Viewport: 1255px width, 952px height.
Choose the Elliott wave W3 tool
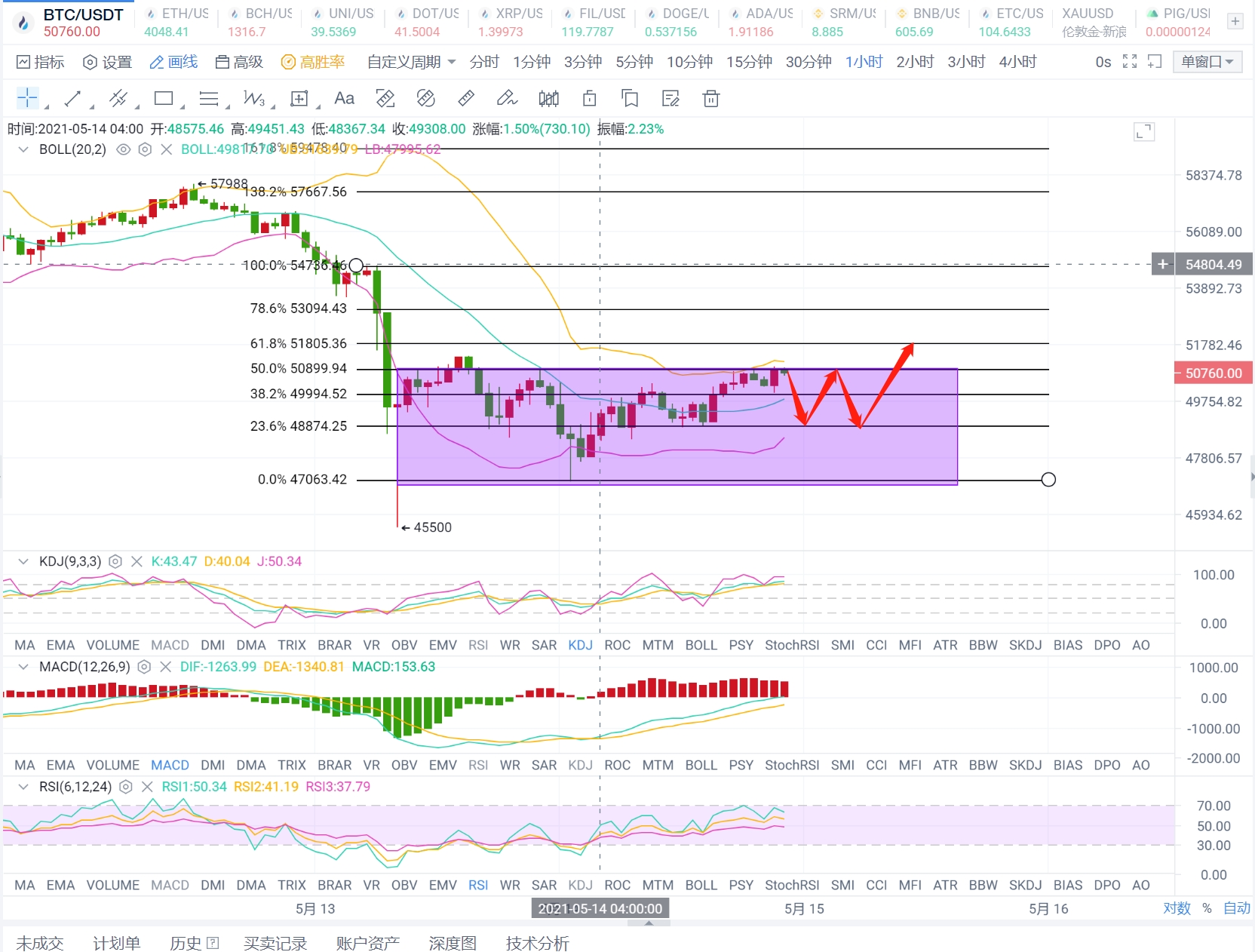click(253, 98)
